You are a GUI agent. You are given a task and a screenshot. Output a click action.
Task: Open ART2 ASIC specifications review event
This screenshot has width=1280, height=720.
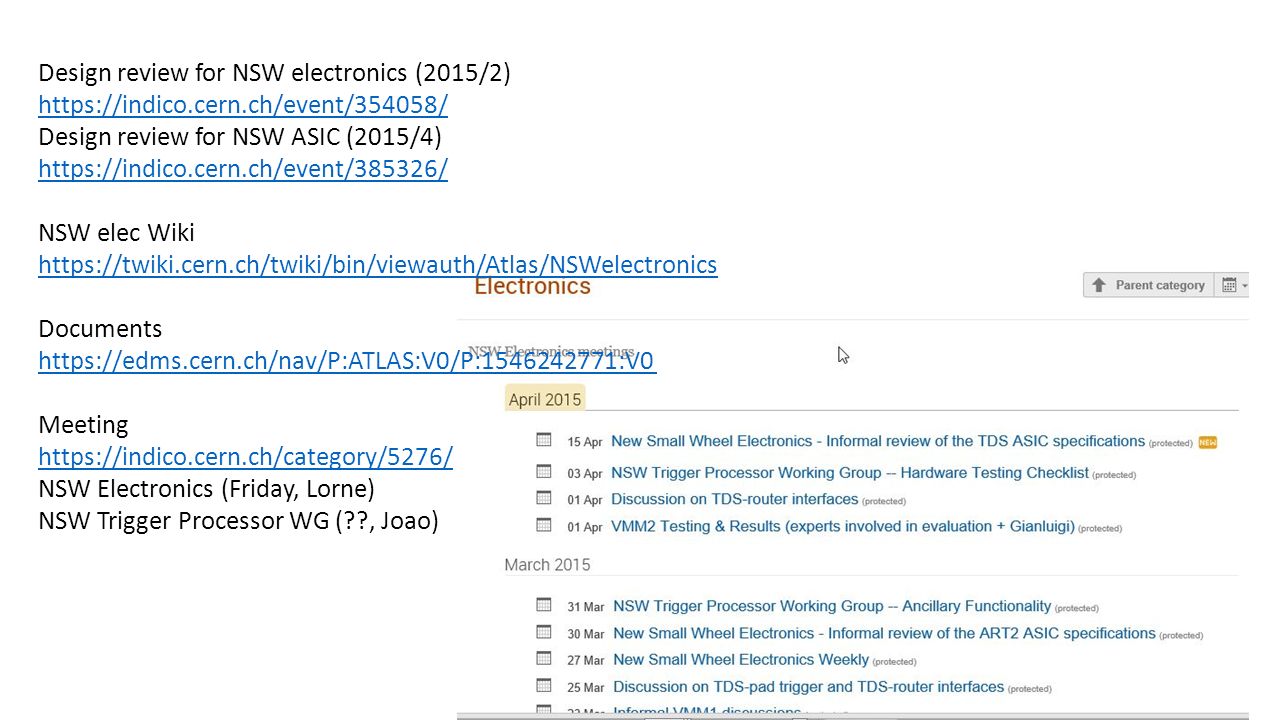coord(884,633)
